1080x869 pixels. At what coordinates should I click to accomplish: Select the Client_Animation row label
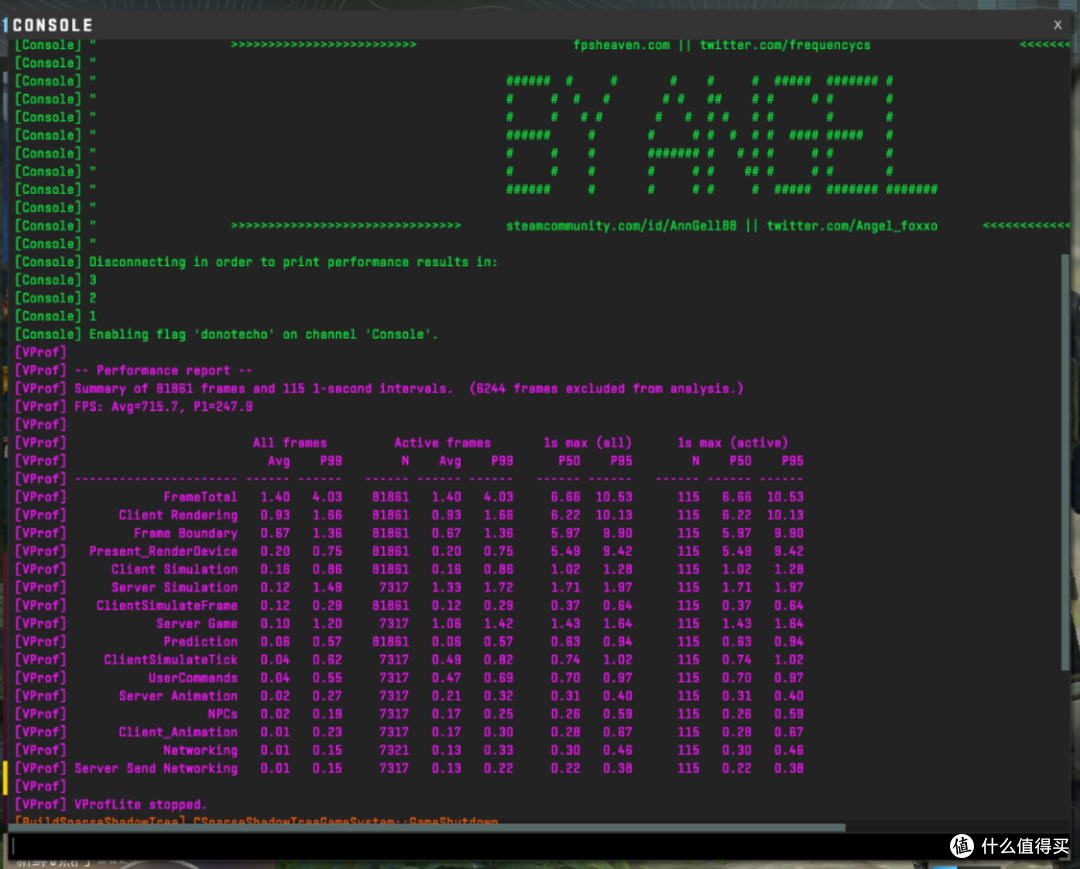point(178,732)
